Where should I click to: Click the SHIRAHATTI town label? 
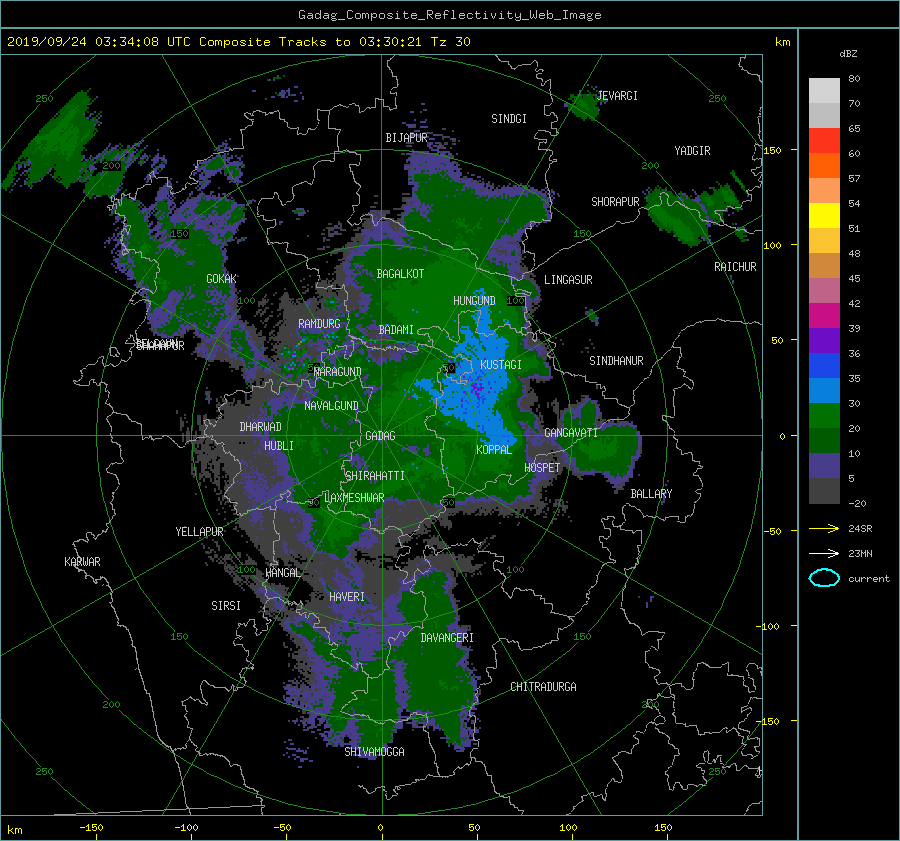[375, 476]
